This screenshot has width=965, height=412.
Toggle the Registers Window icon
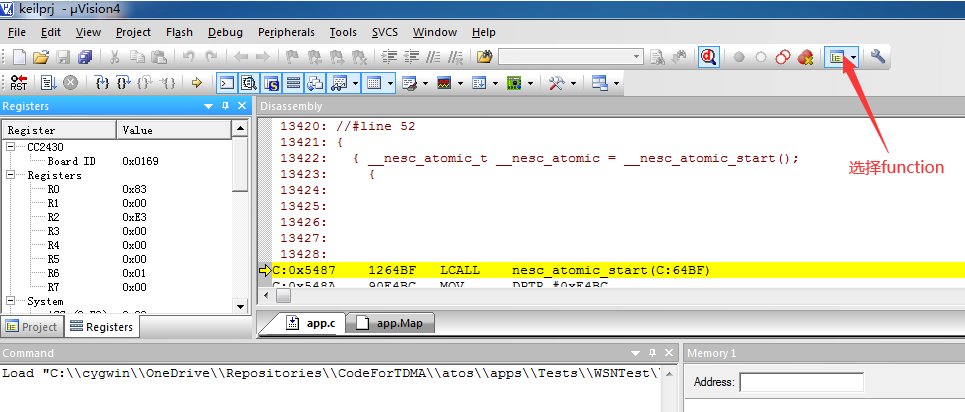point(294,83)
